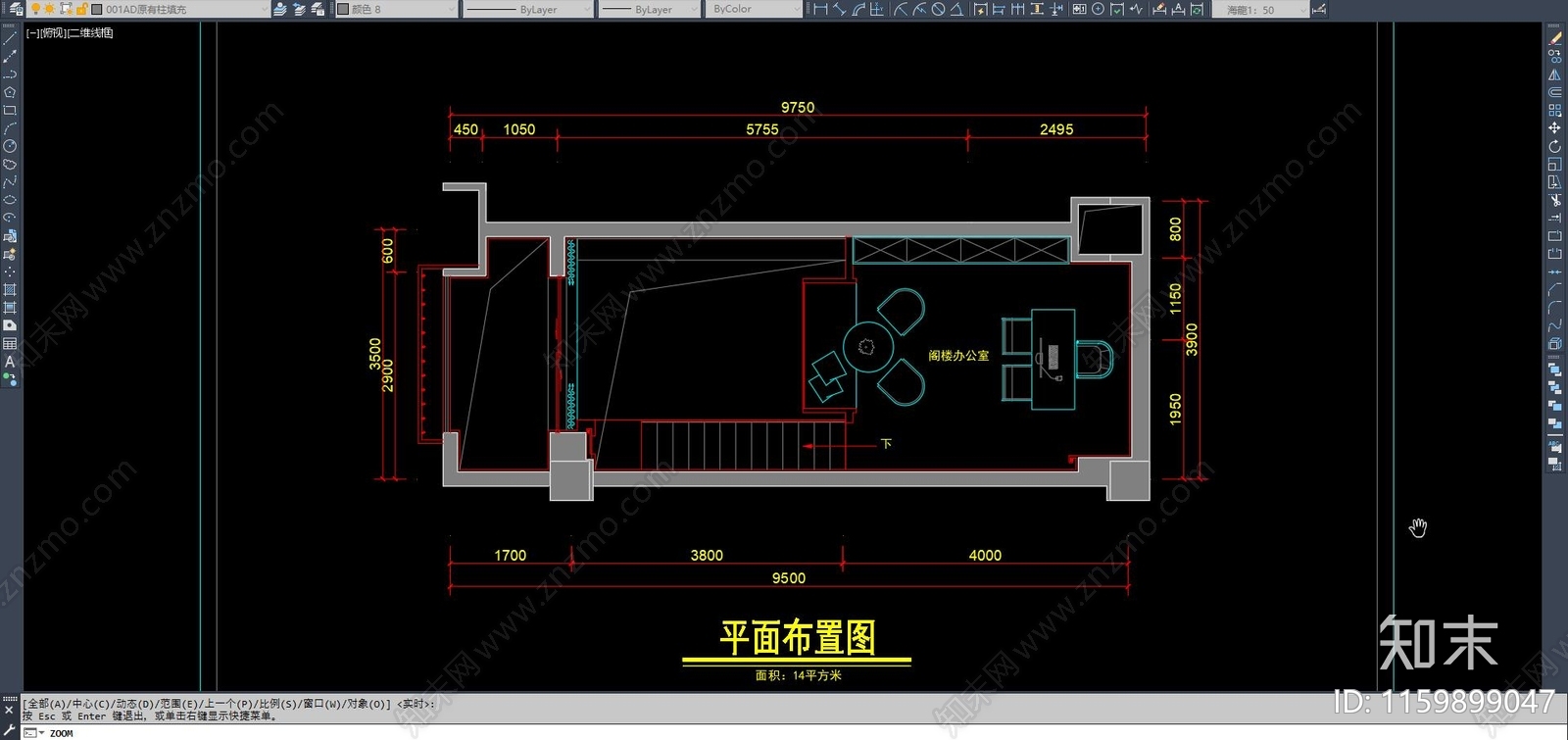Click the [-] viewport controls label
Screen dimensions: 1568x740
(32, 33)
